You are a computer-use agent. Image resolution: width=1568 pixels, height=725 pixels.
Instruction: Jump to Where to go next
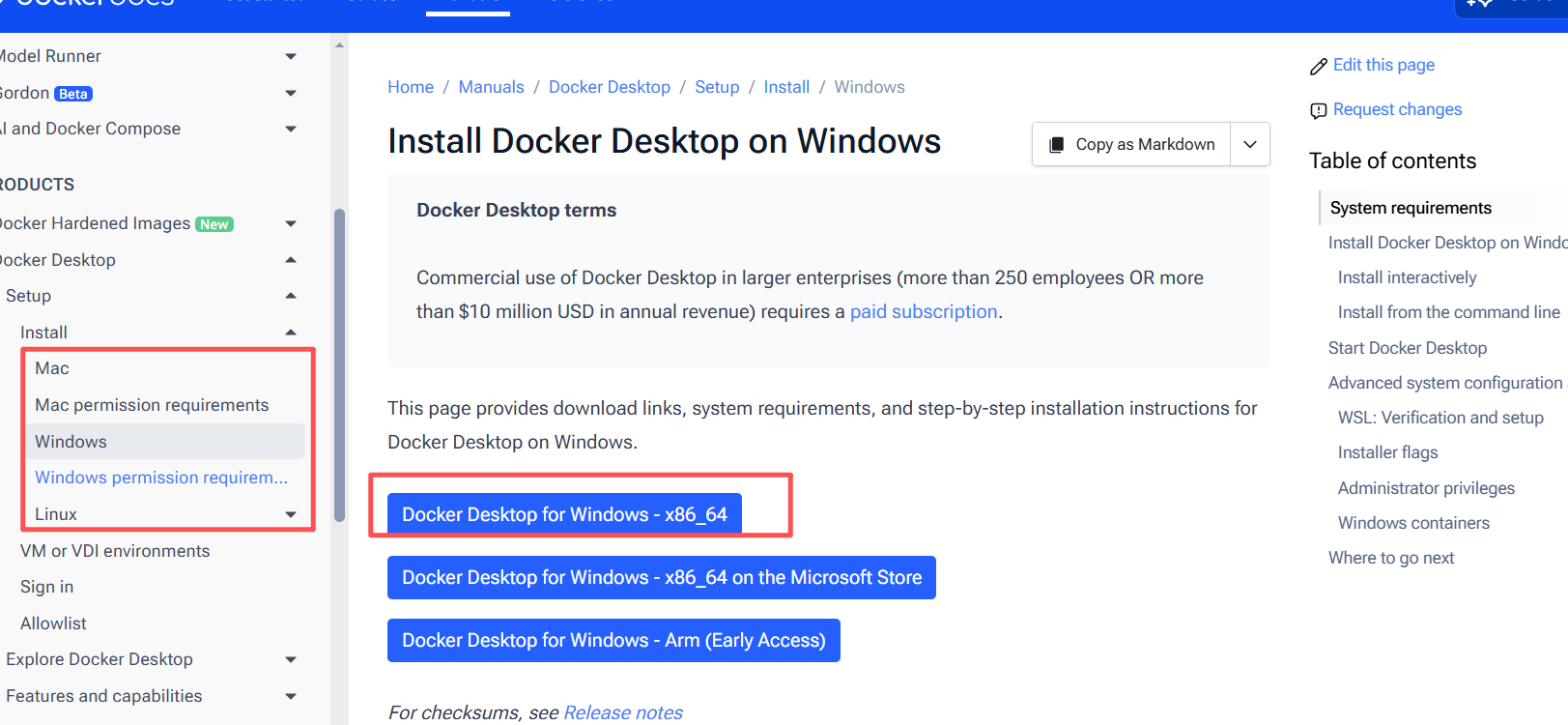click(x=1391, y=558)
